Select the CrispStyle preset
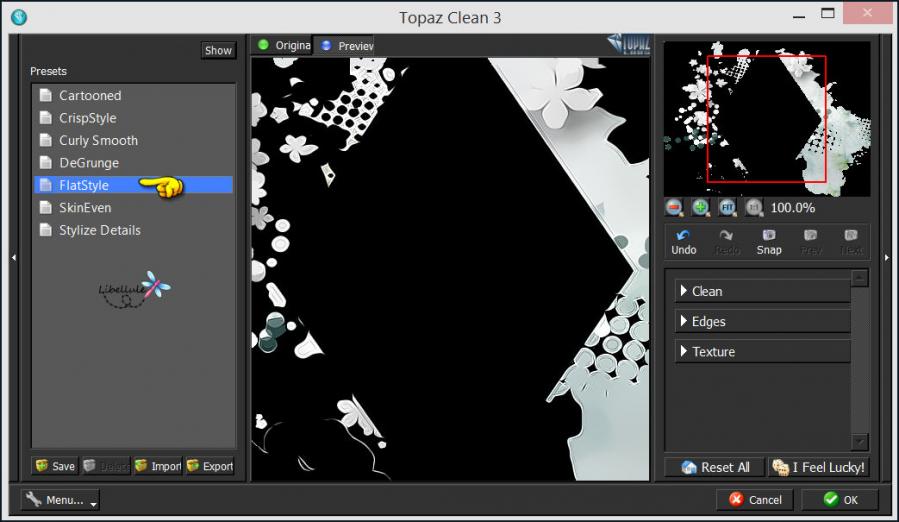The width and height of the screenshot is (899, 522). point(133,118)
